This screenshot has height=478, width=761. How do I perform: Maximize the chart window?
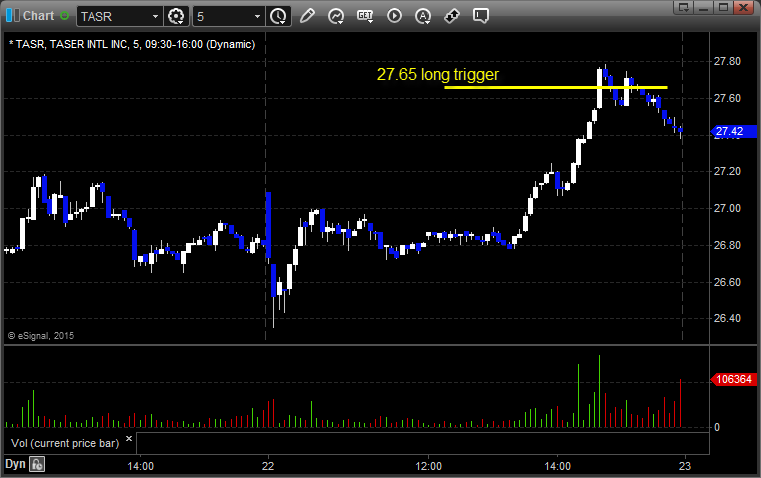[x=723, y=7]
